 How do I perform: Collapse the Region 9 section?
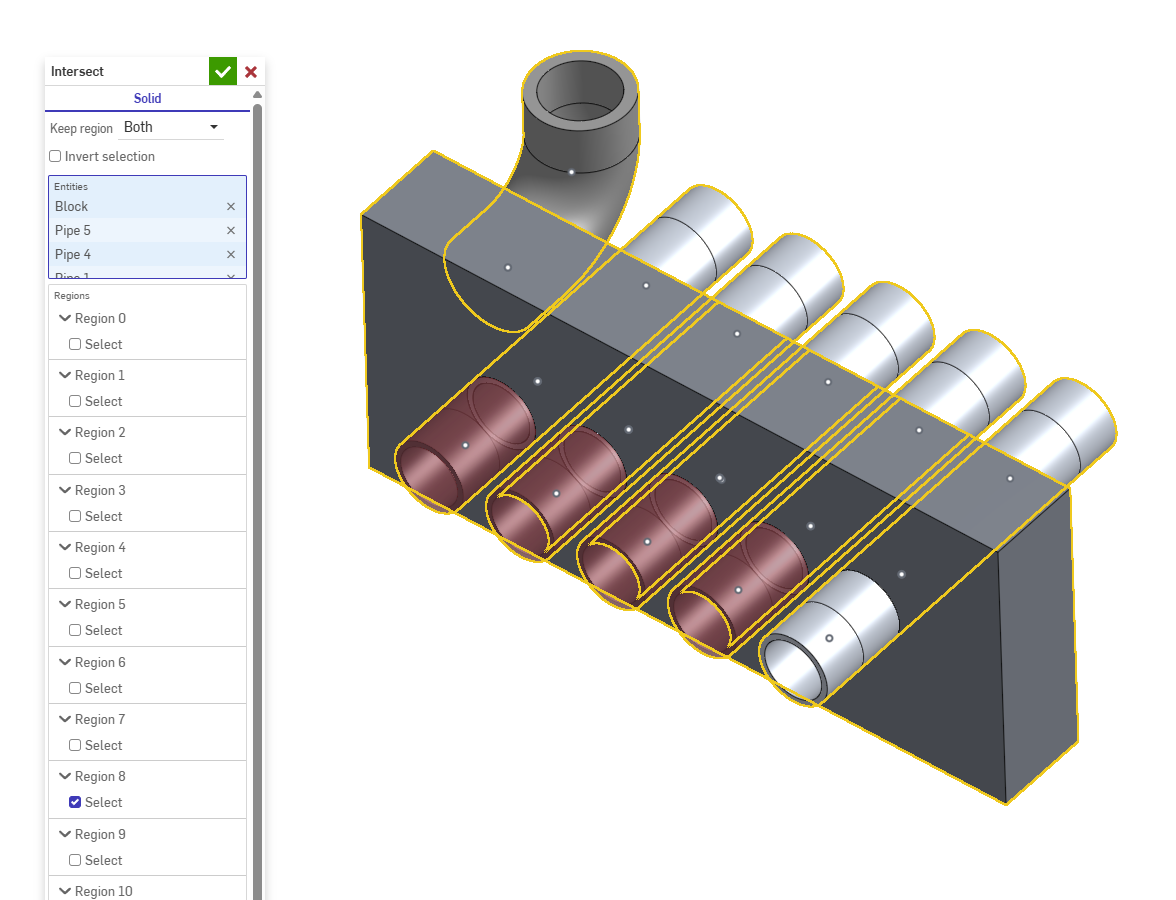(x=65, y=834)
